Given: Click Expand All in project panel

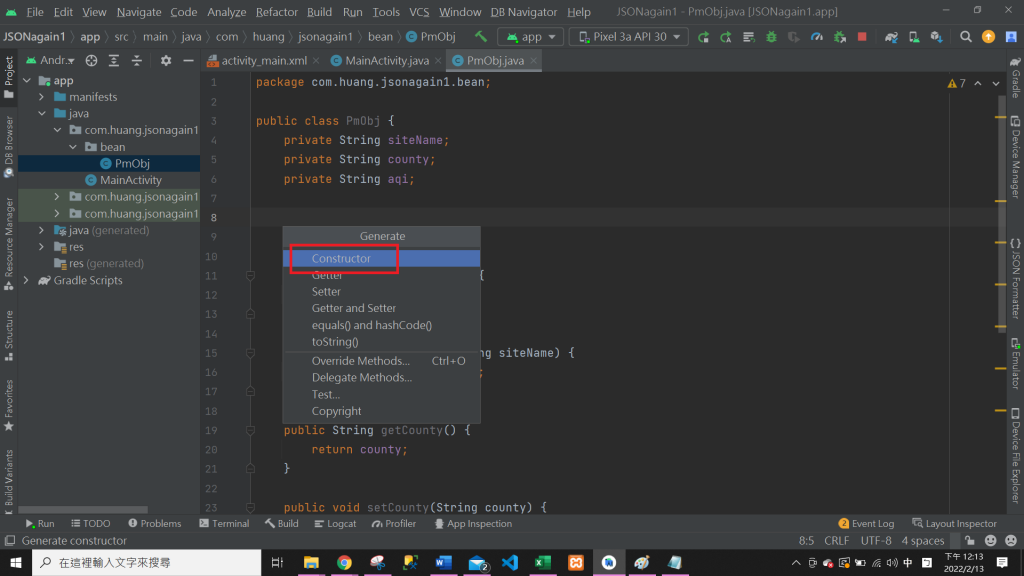Looking at the screenshot, I should [x=114, y=61].
